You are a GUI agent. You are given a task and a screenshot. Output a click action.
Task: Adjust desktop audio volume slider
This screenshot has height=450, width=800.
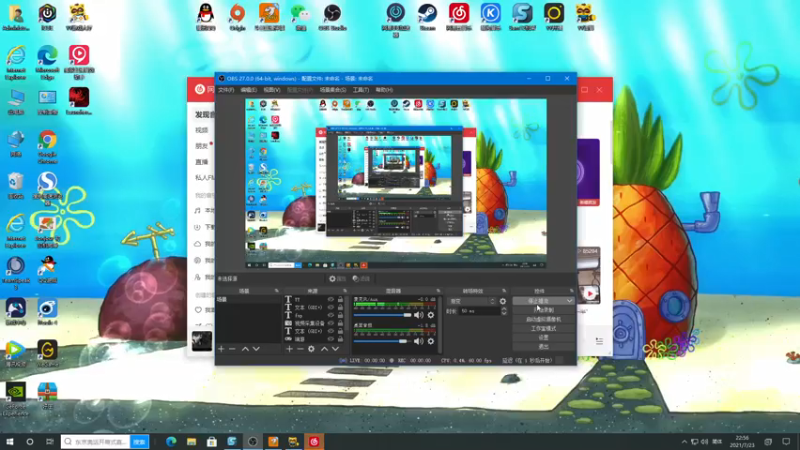click(383, 341)
